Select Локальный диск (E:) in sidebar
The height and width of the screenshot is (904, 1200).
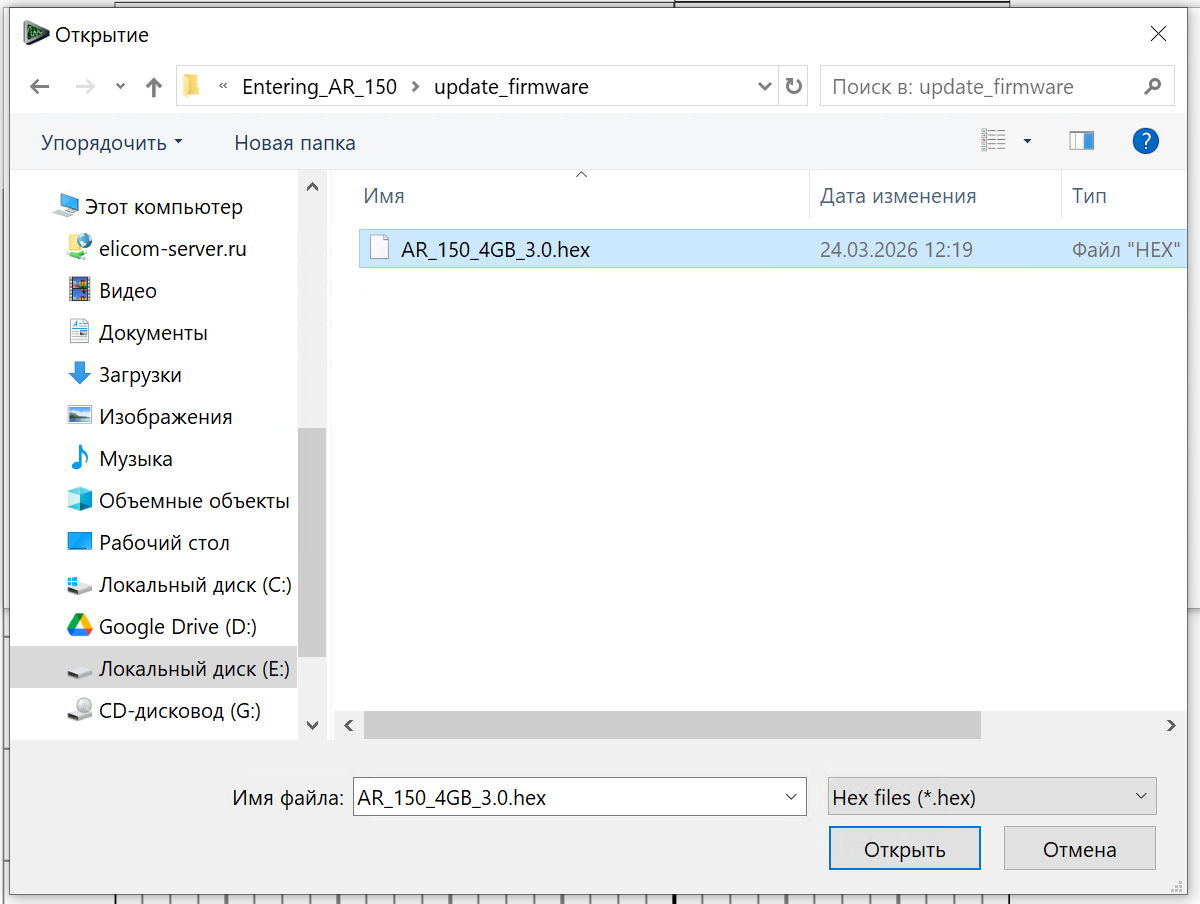pyautogui.click(x=154, y=669)
